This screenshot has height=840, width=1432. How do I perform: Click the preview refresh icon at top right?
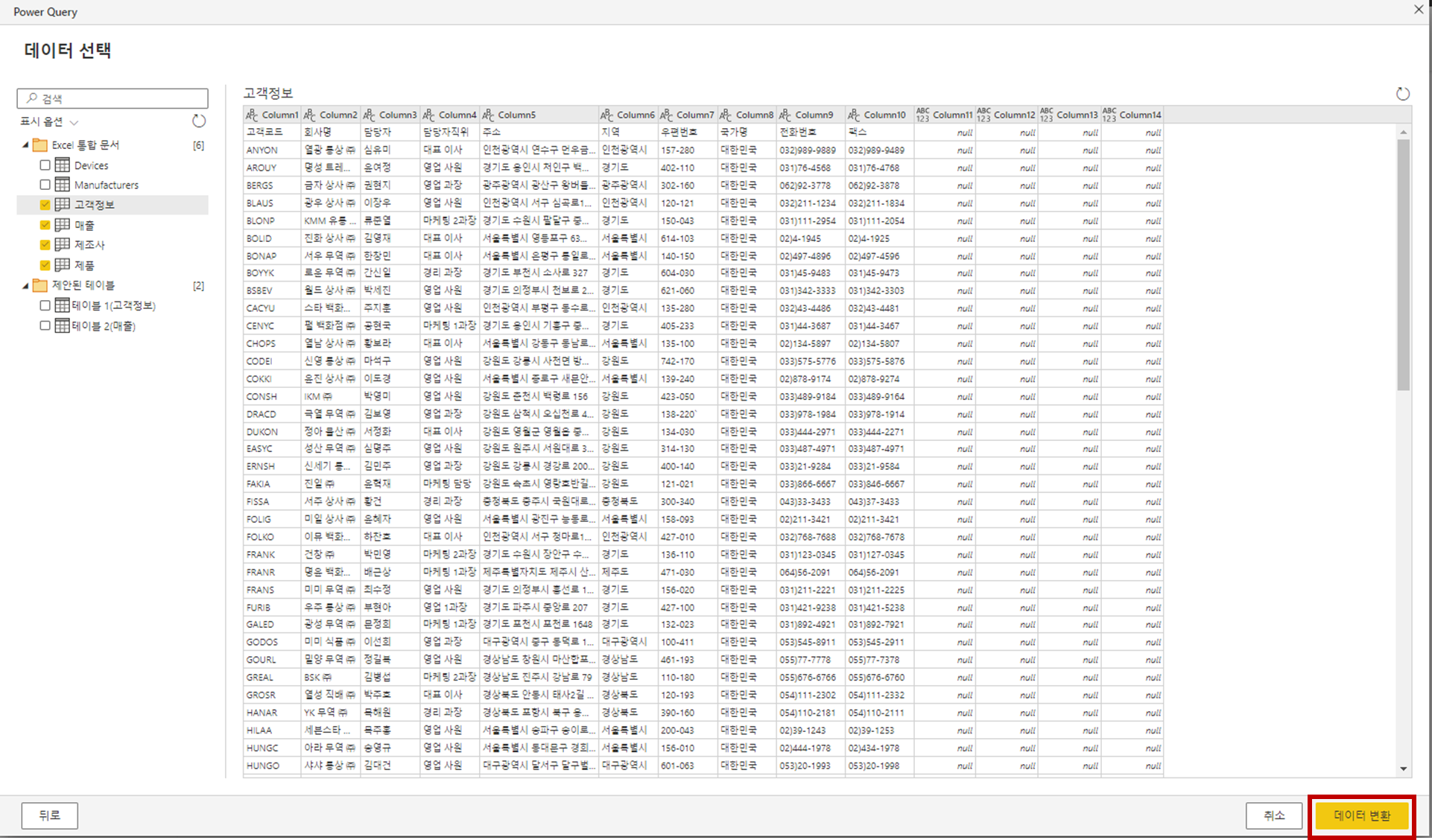1402,94
